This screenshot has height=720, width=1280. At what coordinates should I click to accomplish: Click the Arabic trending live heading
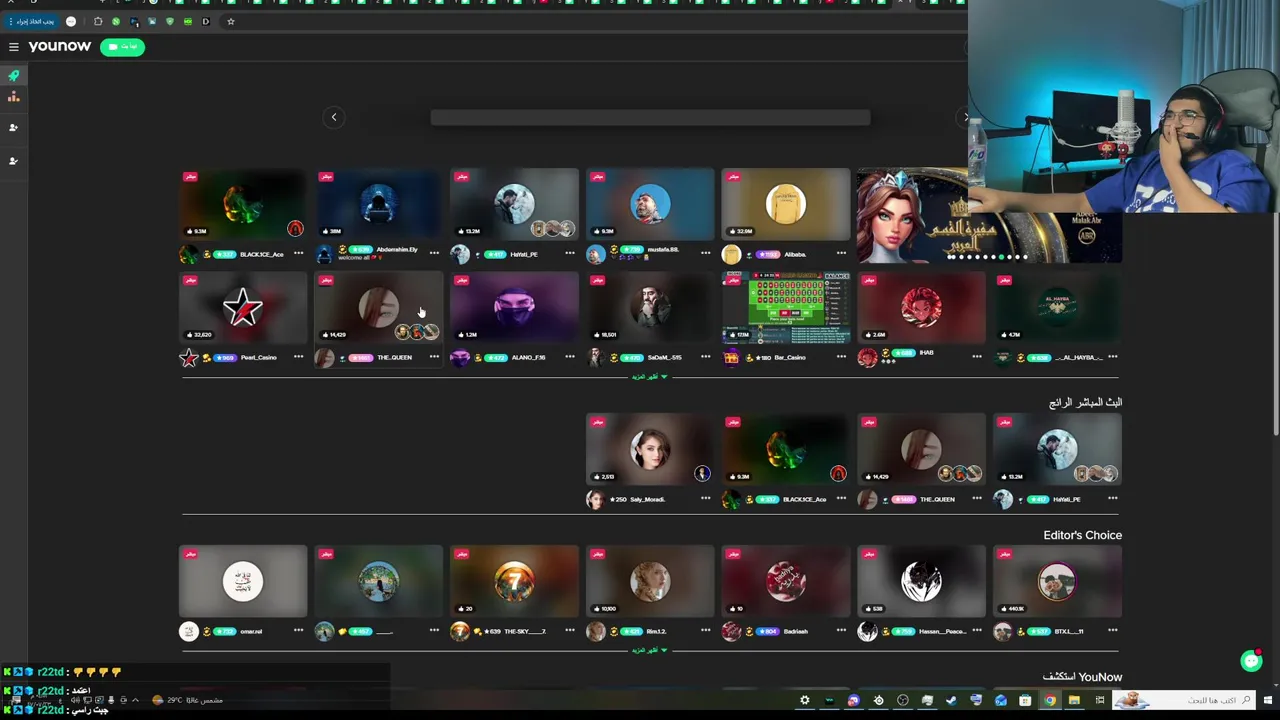coord(1085,402)
